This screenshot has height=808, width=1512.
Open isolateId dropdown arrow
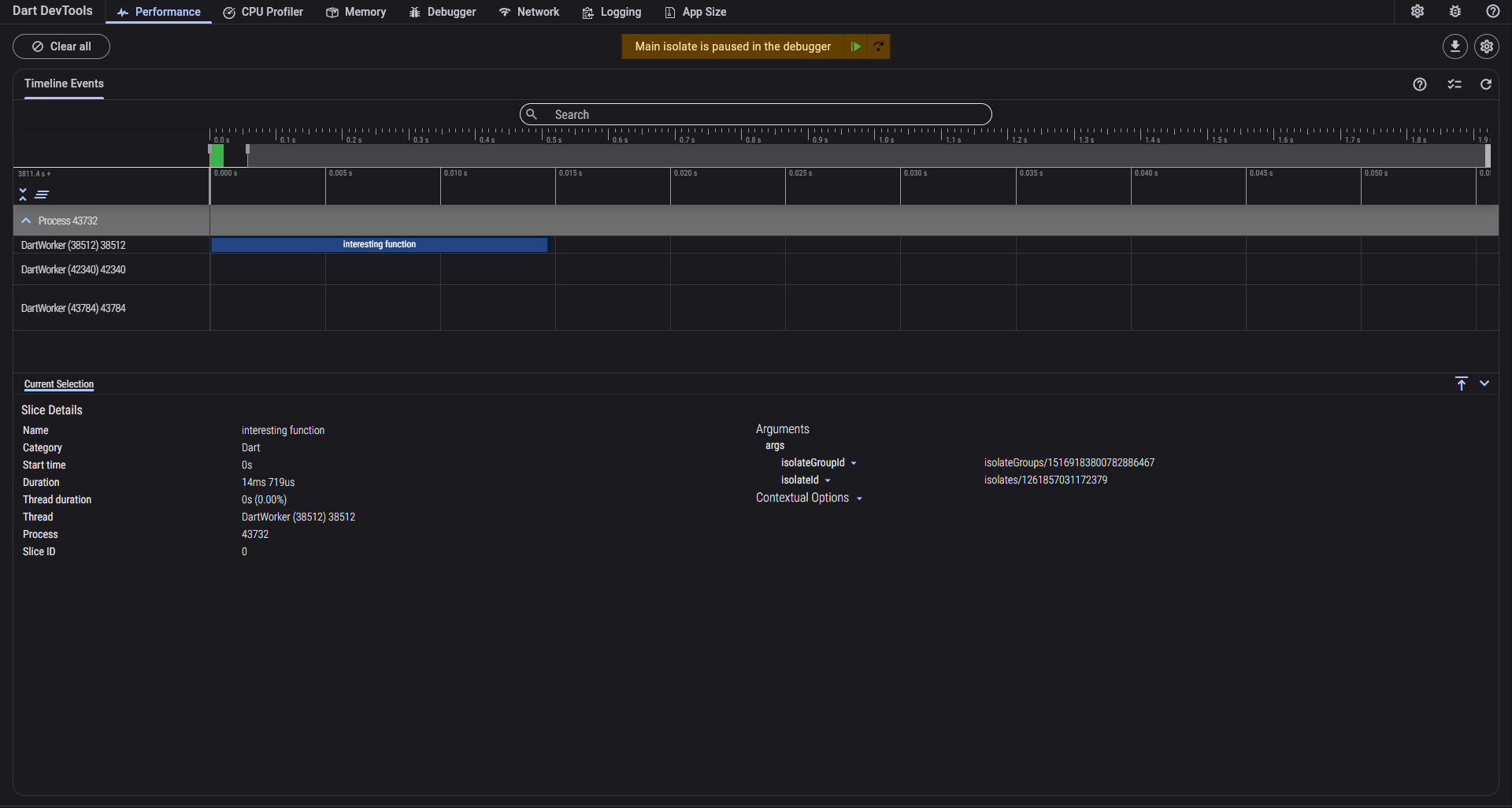point(828,480)
